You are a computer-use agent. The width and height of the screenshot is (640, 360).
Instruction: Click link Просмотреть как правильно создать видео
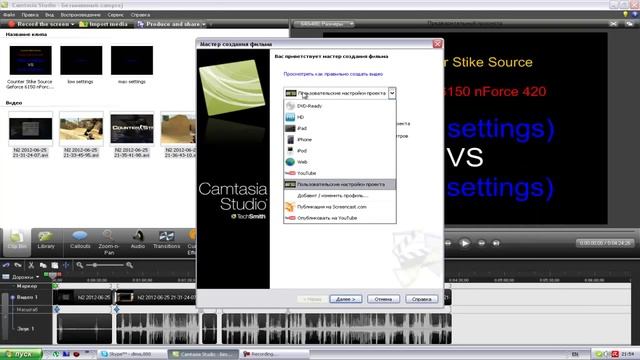click(333, 74)
